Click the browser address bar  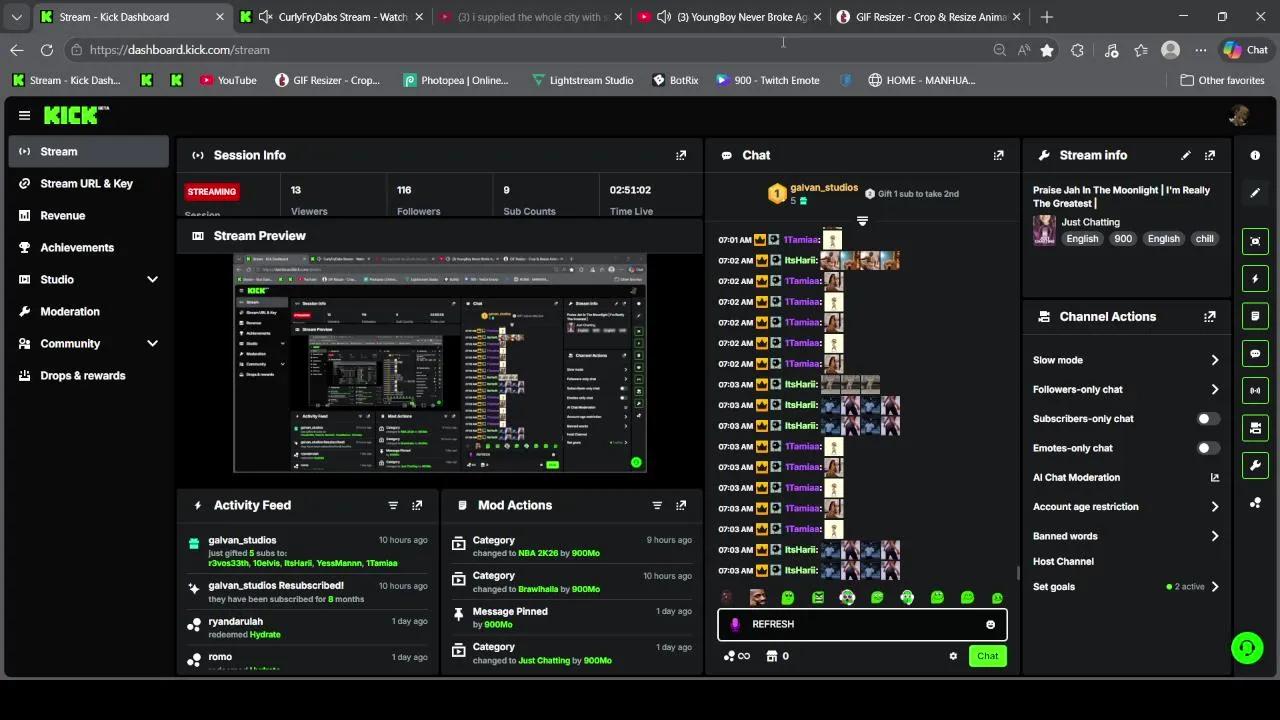pos(530,50)
